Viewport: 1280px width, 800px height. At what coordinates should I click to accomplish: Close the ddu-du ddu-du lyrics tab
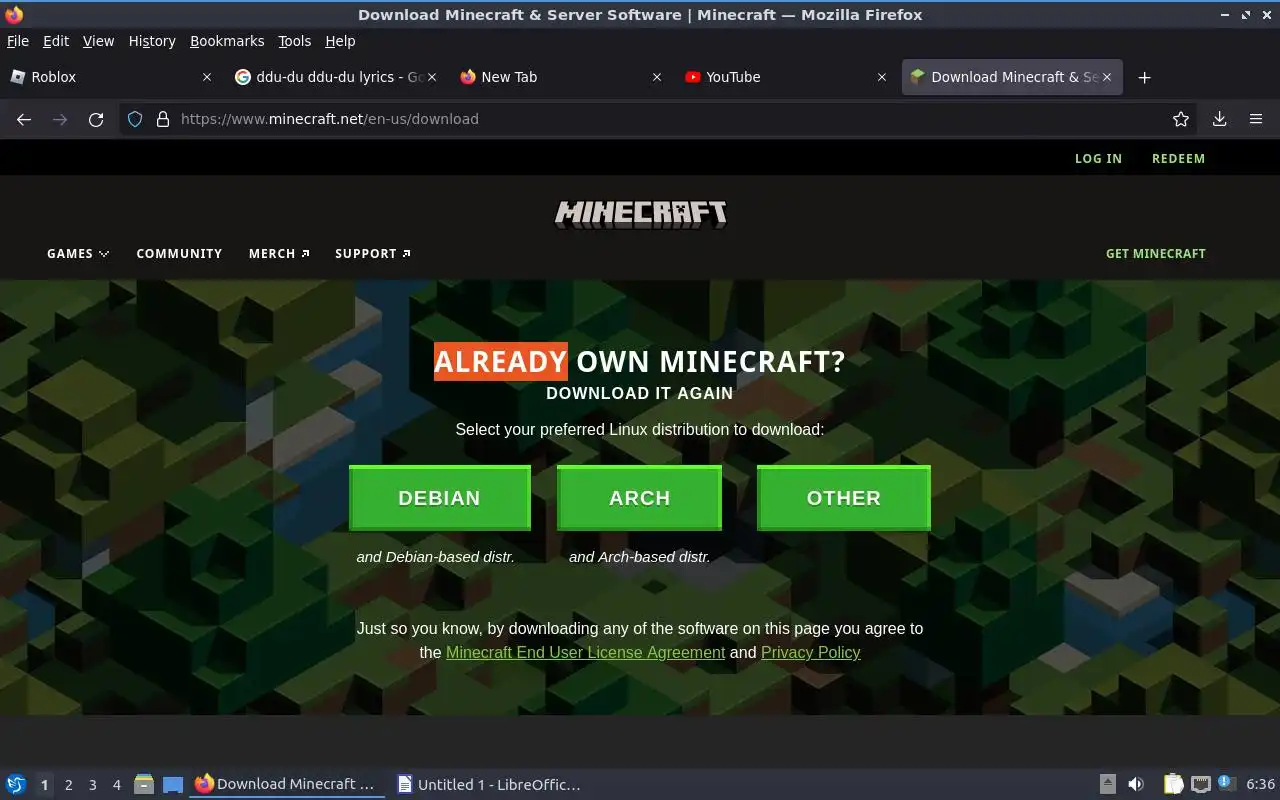(432, 77)
